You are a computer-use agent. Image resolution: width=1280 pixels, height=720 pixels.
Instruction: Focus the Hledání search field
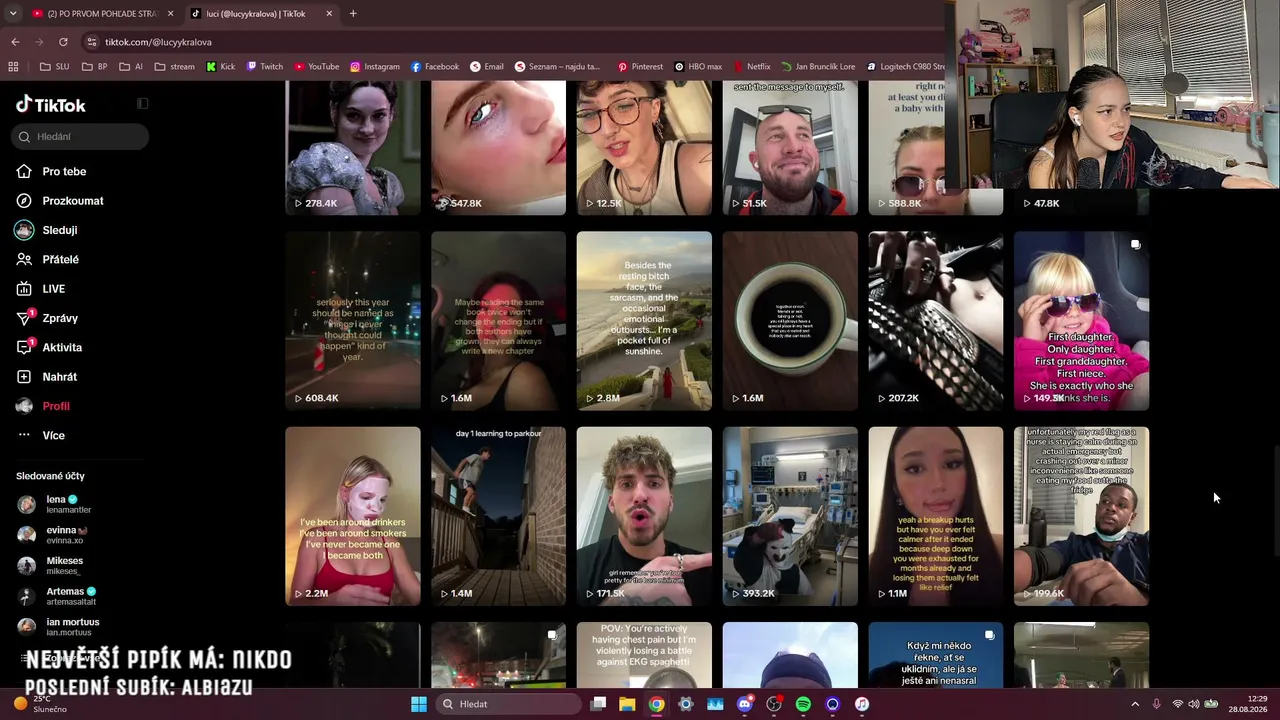81,137
